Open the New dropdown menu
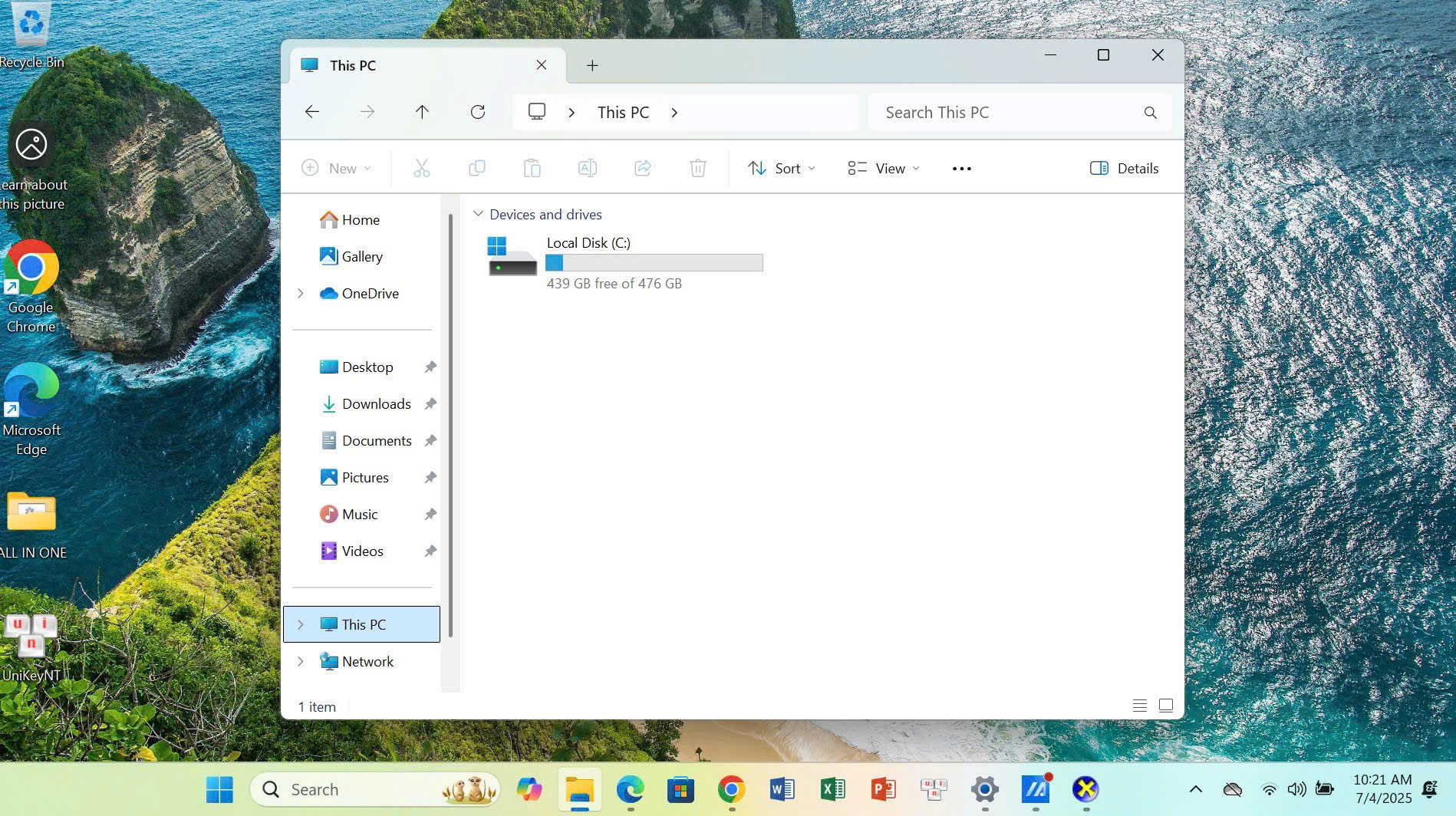This screenshot has width=1456, height=816. (337, 168)
